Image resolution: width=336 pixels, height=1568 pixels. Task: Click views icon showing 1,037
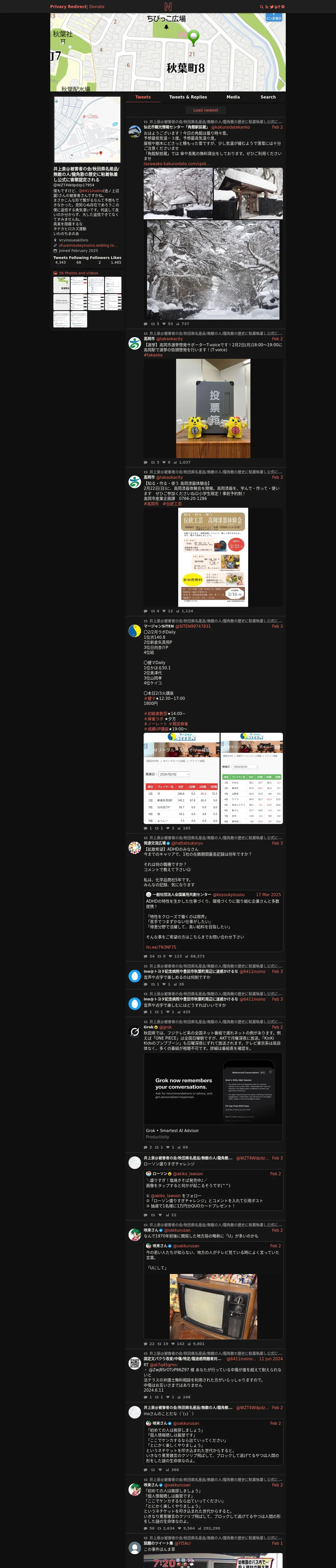tap(176, 463)
